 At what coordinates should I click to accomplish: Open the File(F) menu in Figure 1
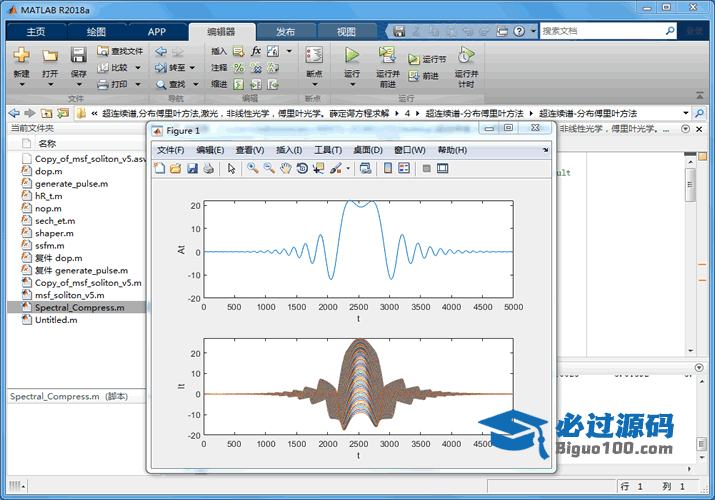coord(170,150)
